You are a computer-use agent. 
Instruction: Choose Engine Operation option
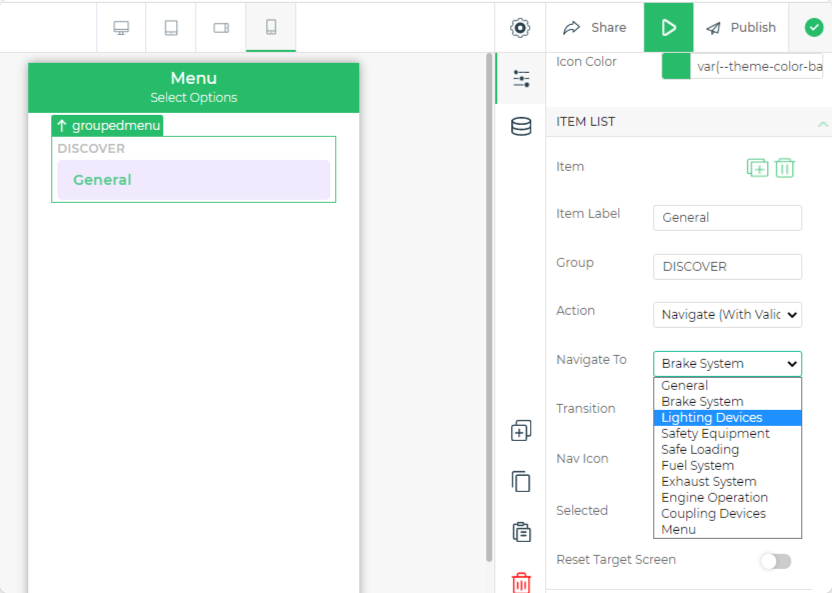coord(727,498)
